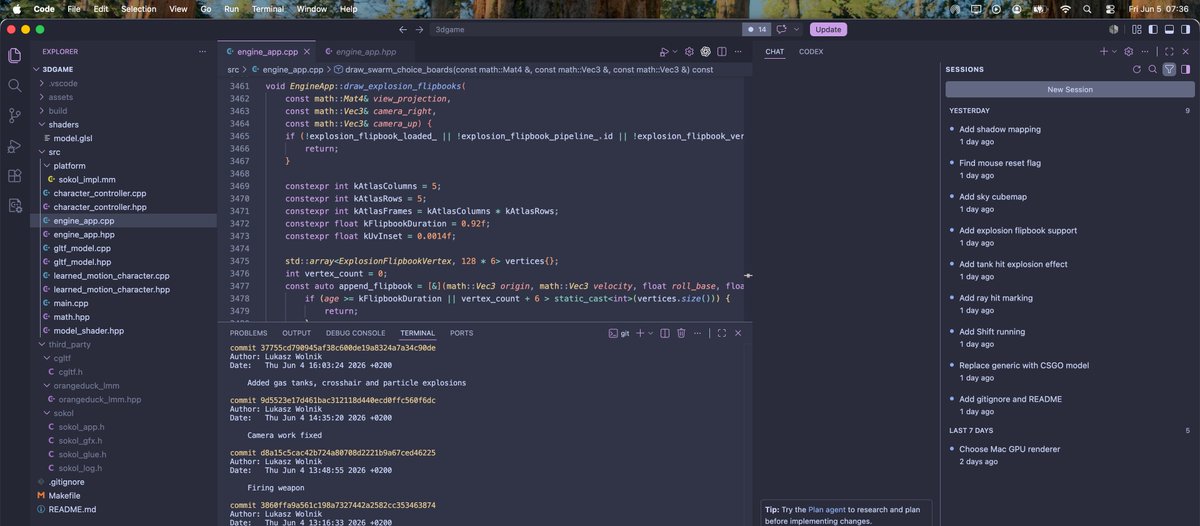
Task: Click the Plan agent link in tip
Action: tap(828, 509)
